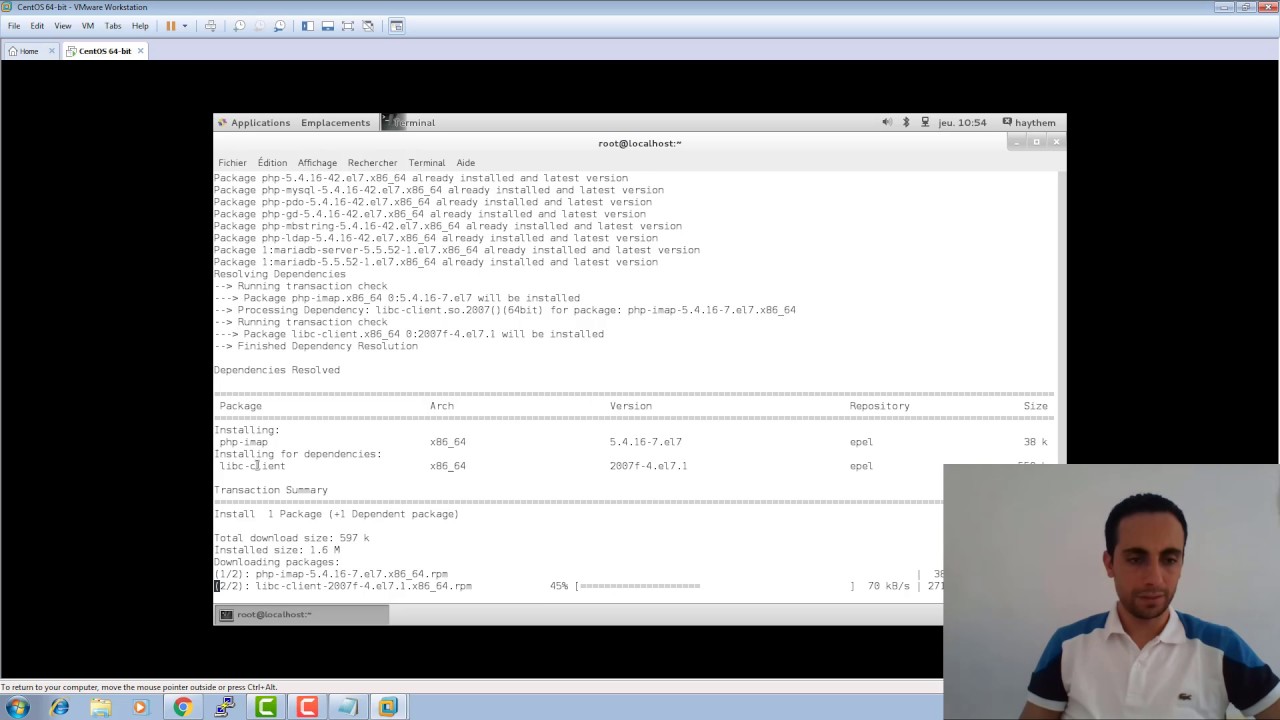Click the console view toolbar icon
This screenshot has width=1280, height=720.
coord(396,26)
